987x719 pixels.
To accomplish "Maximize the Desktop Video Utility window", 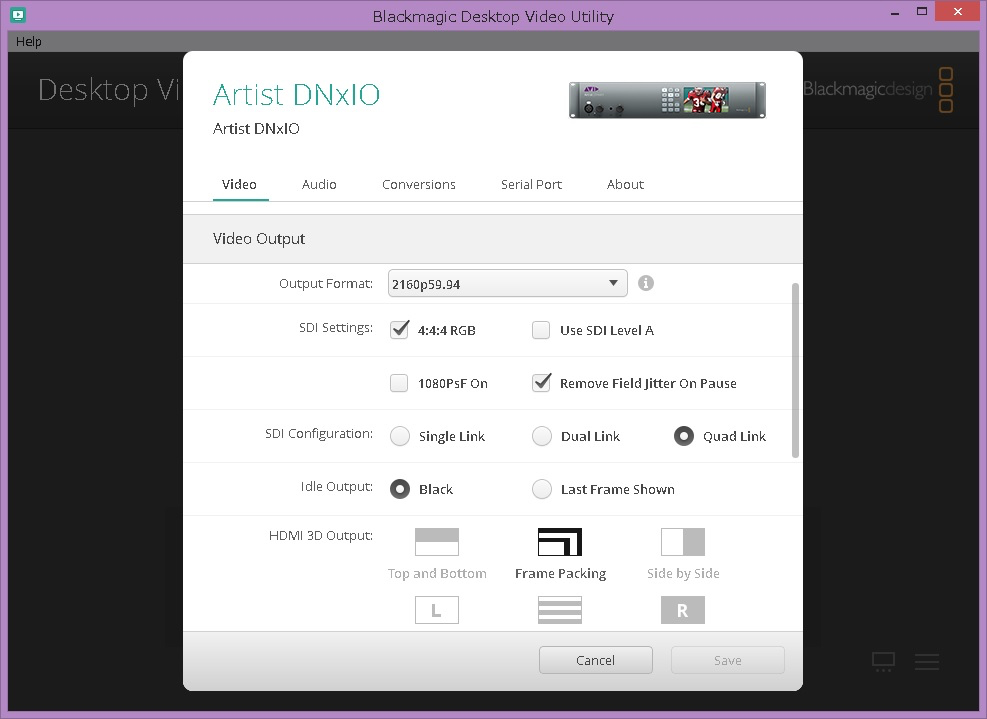I will click(922, 11).
